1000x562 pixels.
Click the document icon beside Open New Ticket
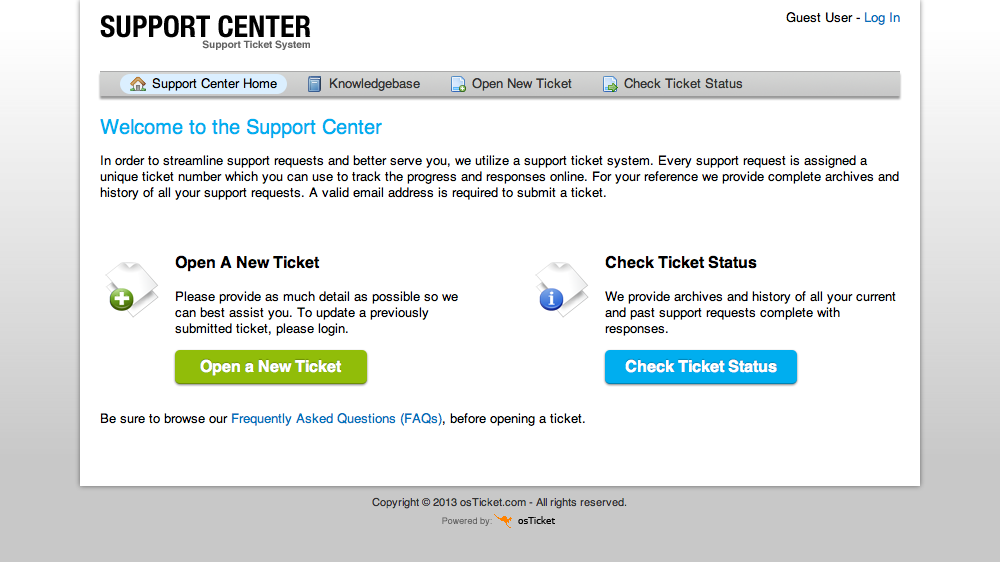458,84
